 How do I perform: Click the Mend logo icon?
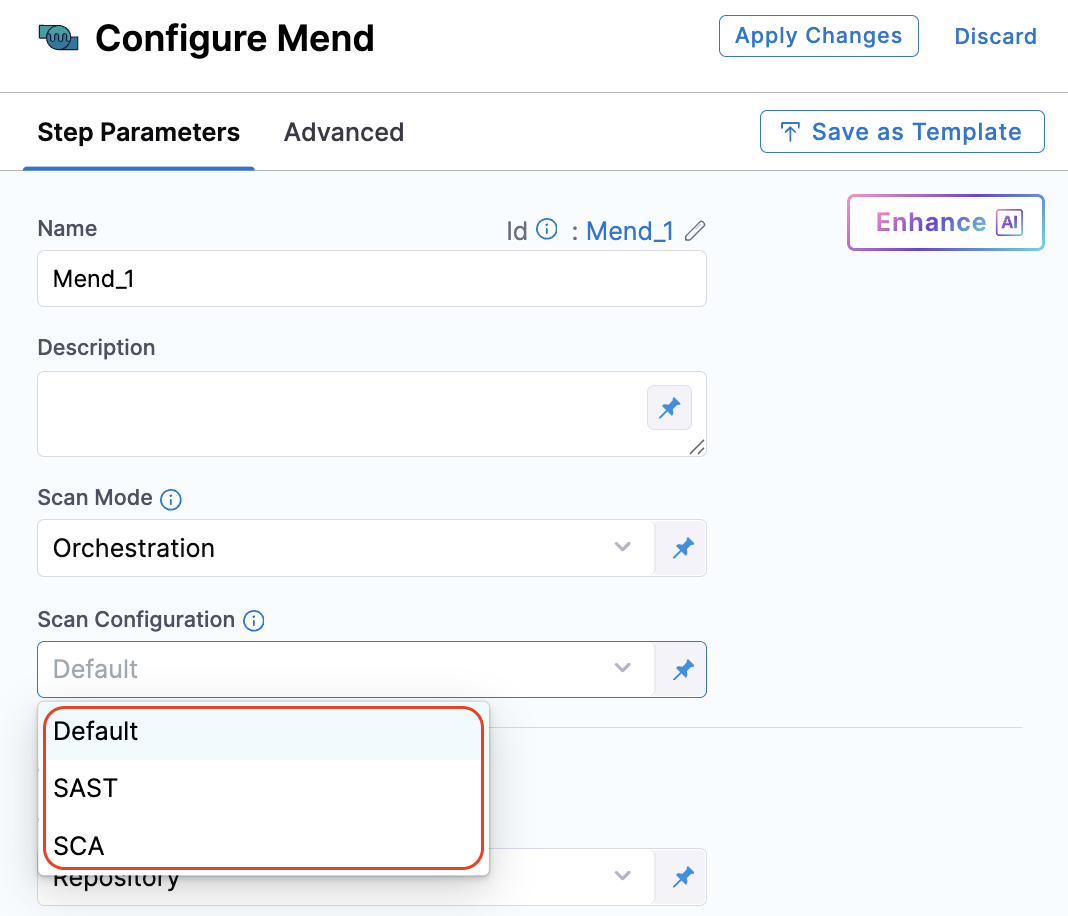click(58, 39)
